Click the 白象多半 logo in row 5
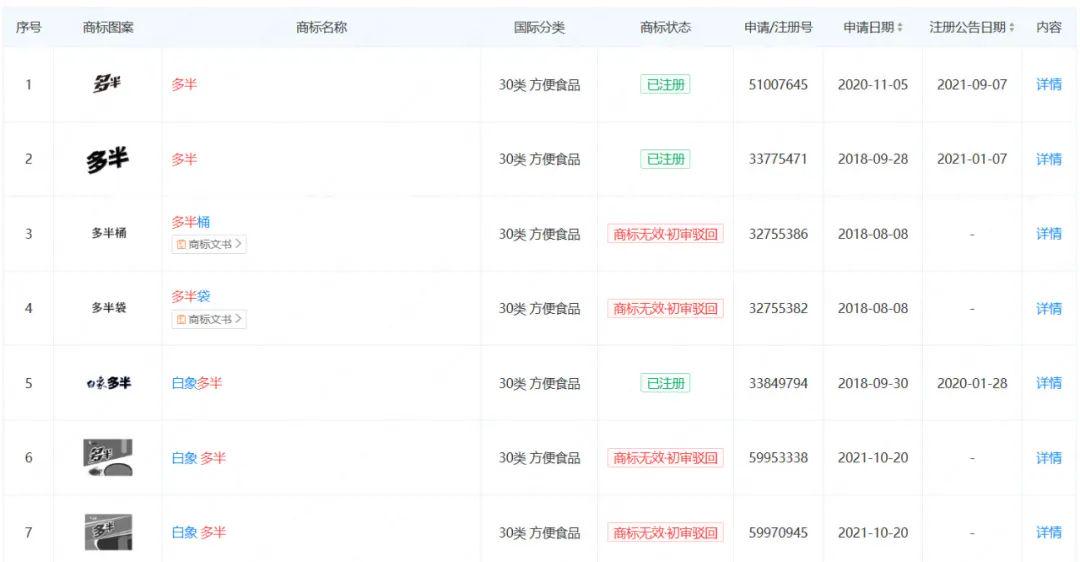This screenshot has height=562, width=1080. coord(107,383)
